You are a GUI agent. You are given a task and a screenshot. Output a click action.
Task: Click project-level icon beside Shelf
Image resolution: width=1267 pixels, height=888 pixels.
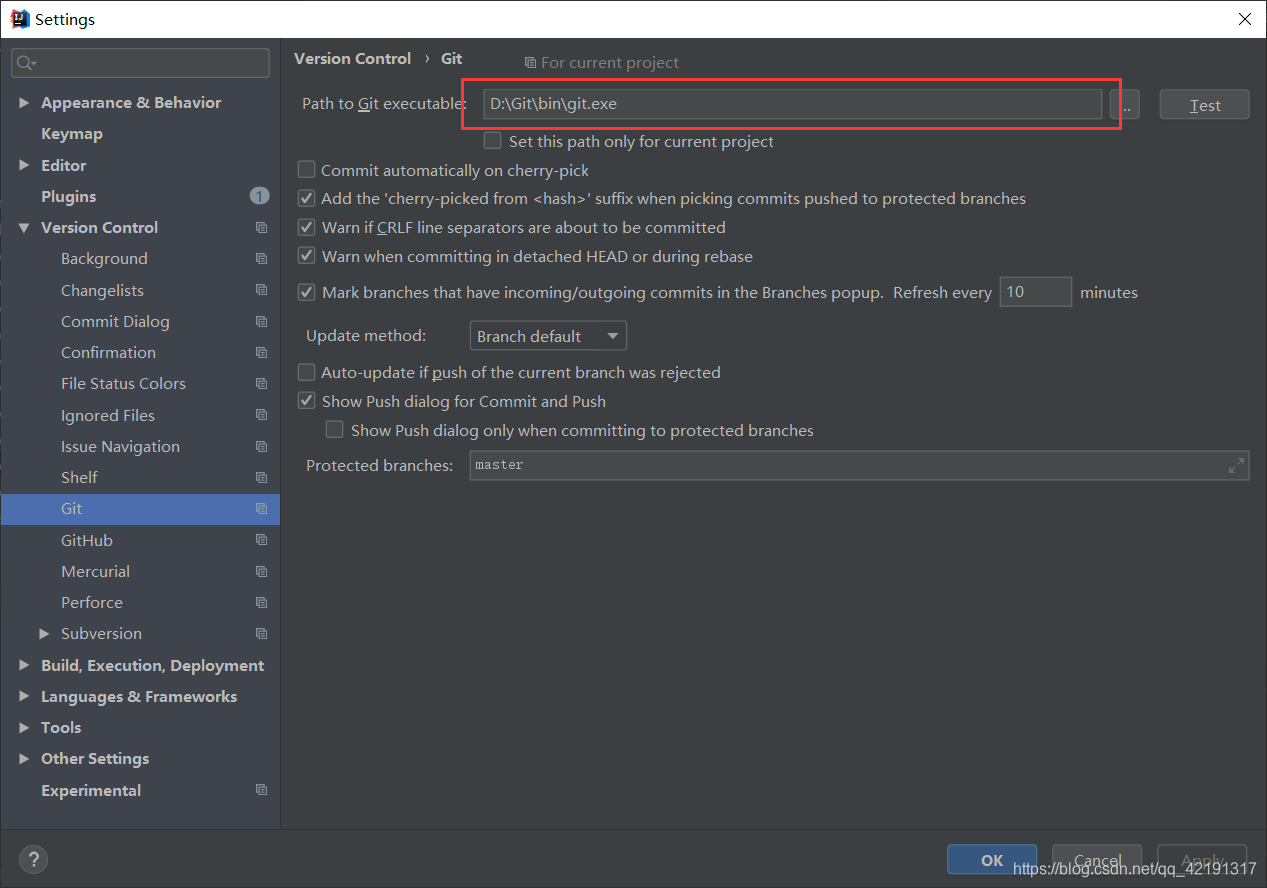pos(261,478)
